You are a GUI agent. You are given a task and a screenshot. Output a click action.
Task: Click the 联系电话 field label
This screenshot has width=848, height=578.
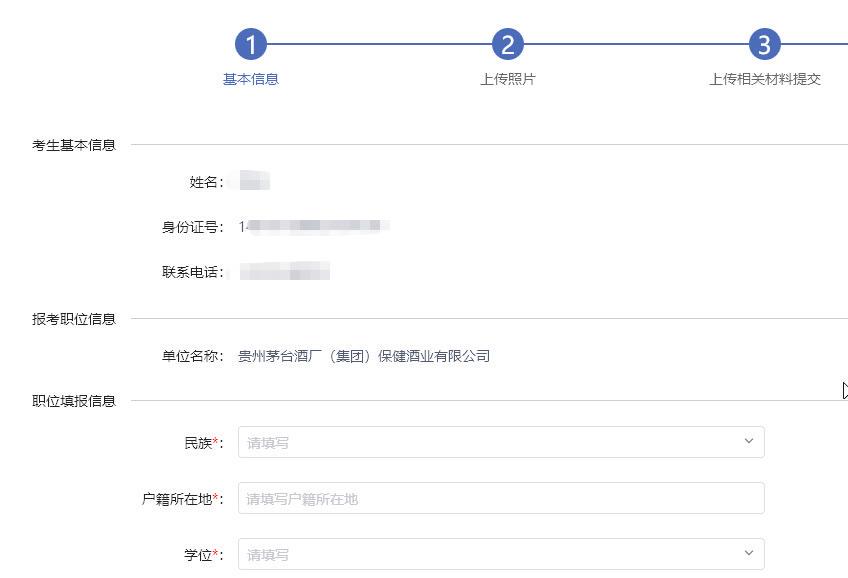click(192, 272)
